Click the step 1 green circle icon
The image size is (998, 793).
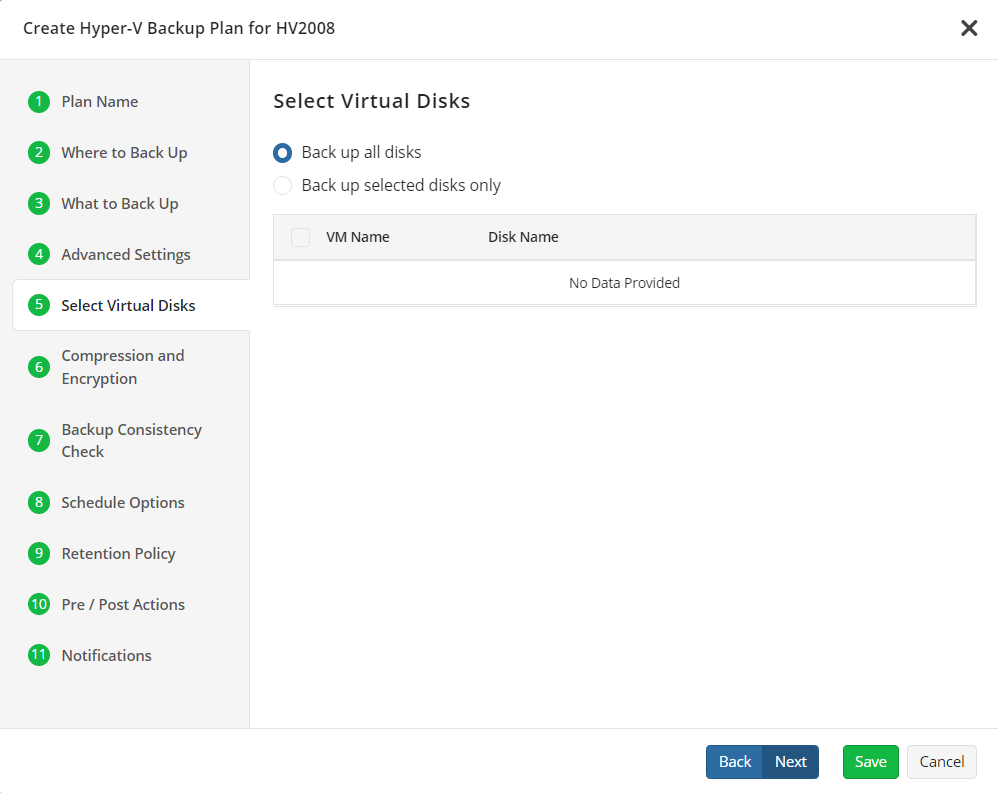pos(39,102)
